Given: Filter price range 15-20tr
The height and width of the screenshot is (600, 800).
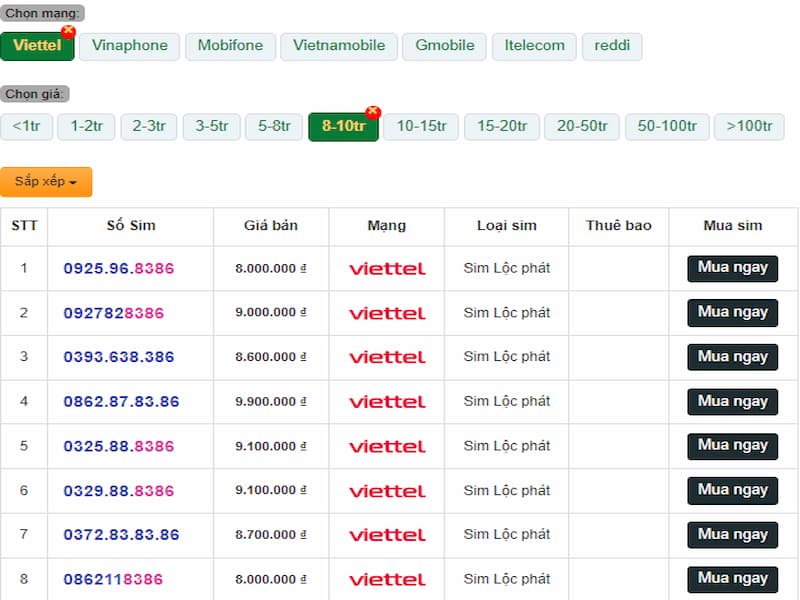Looking at the screenshot, I should [x=502, y=127].
